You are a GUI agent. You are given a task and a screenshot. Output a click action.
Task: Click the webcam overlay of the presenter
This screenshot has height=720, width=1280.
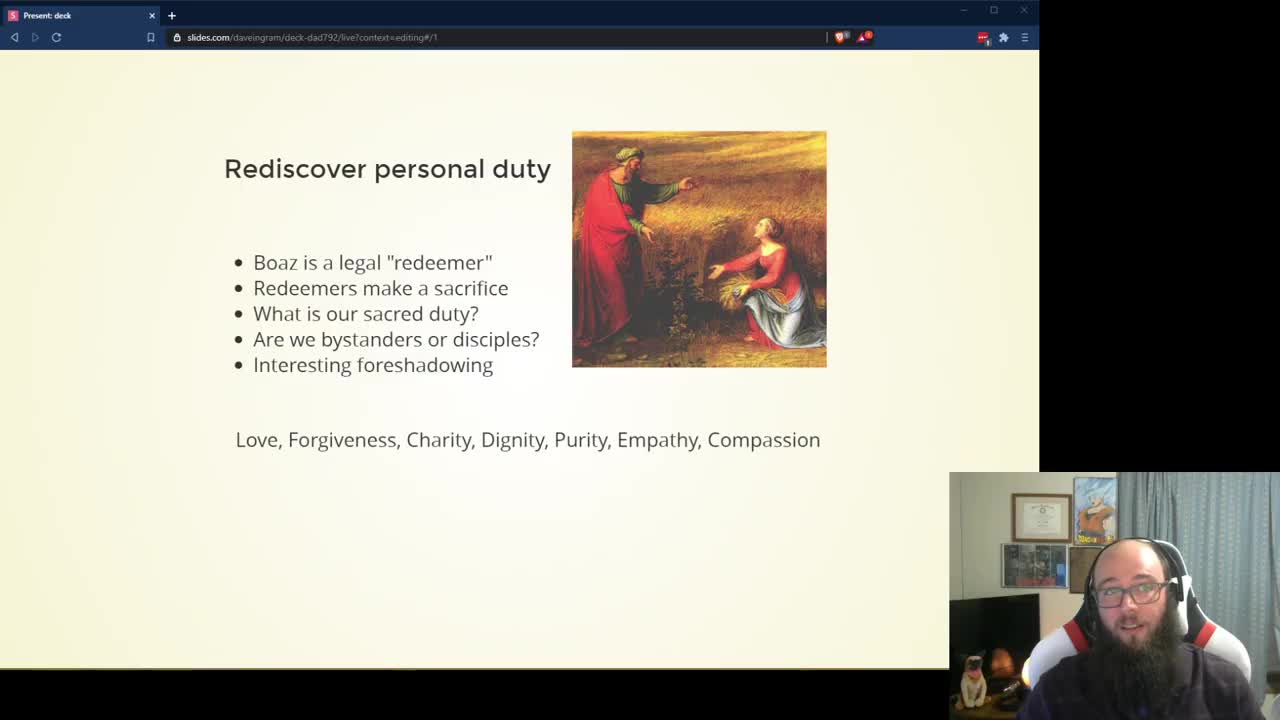click(x=1114, y=596)
